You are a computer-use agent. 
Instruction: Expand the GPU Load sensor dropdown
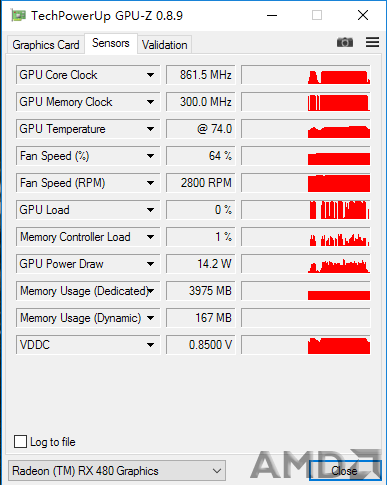click(x=151, y=210)
